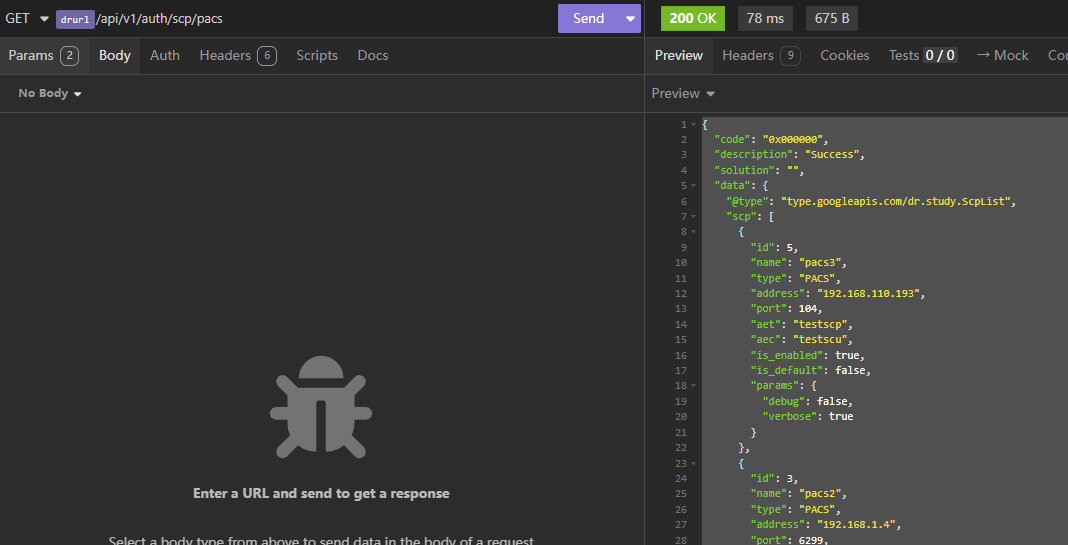The image size is (1068, 545).
Task: Click the Send button
Action: (588, 18)
